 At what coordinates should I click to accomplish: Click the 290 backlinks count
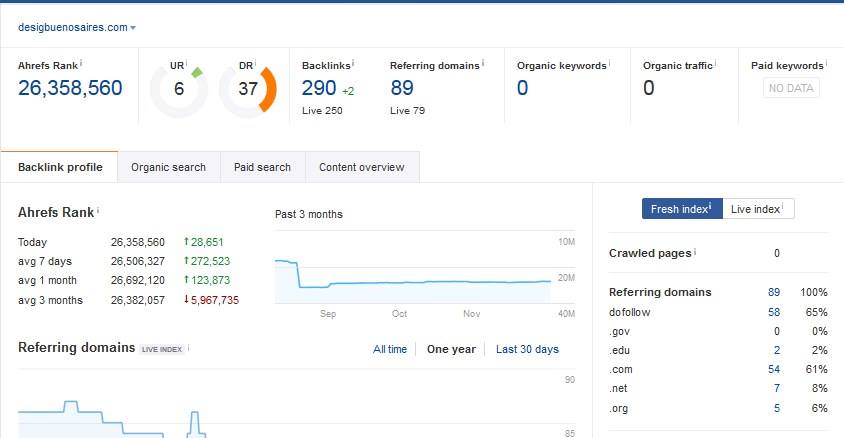point(319,89)
